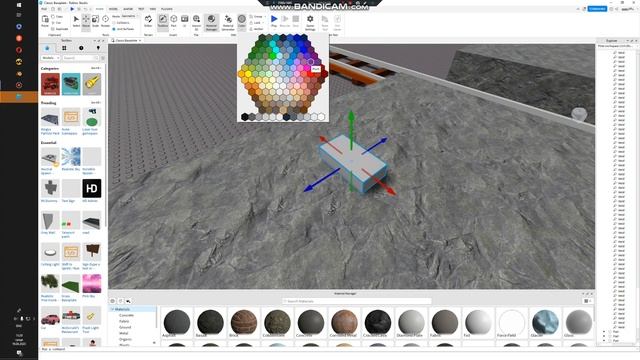Click the Toolbox search field
Viewport: 640px width, 360px height.
click(80, 58)
